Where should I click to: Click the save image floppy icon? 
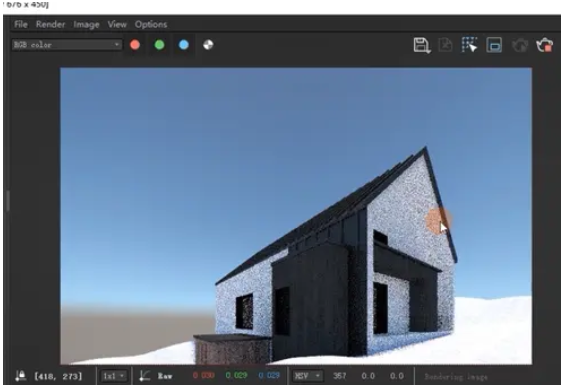[x=422, y=45]
